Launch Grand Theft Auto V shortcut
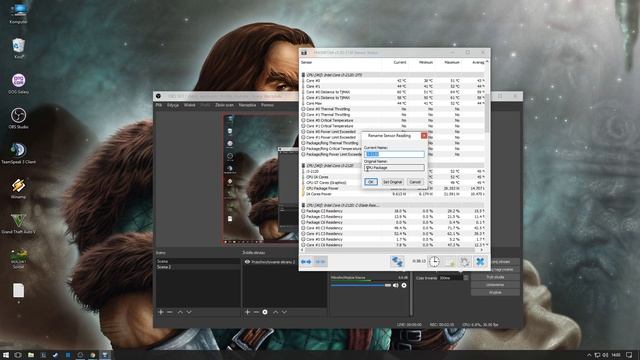 pos(18,224)
